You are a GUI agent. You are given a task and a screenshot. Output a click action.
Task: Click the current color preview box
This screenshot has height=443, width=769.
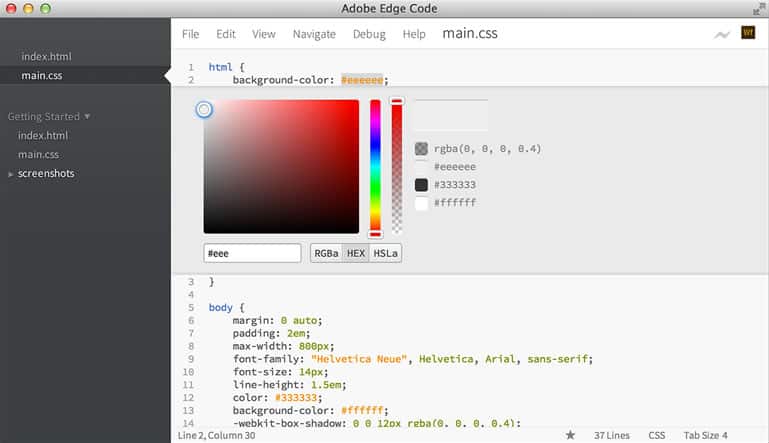click(451, 115)
